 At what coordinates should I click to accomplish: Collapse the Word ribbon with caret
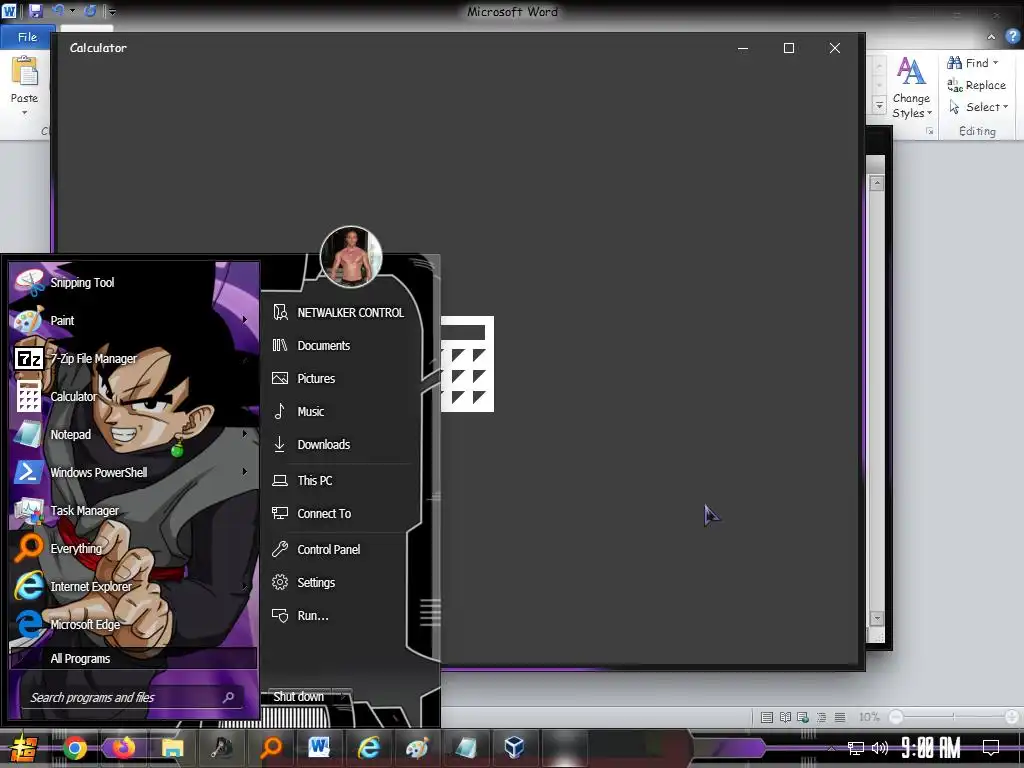991,37
